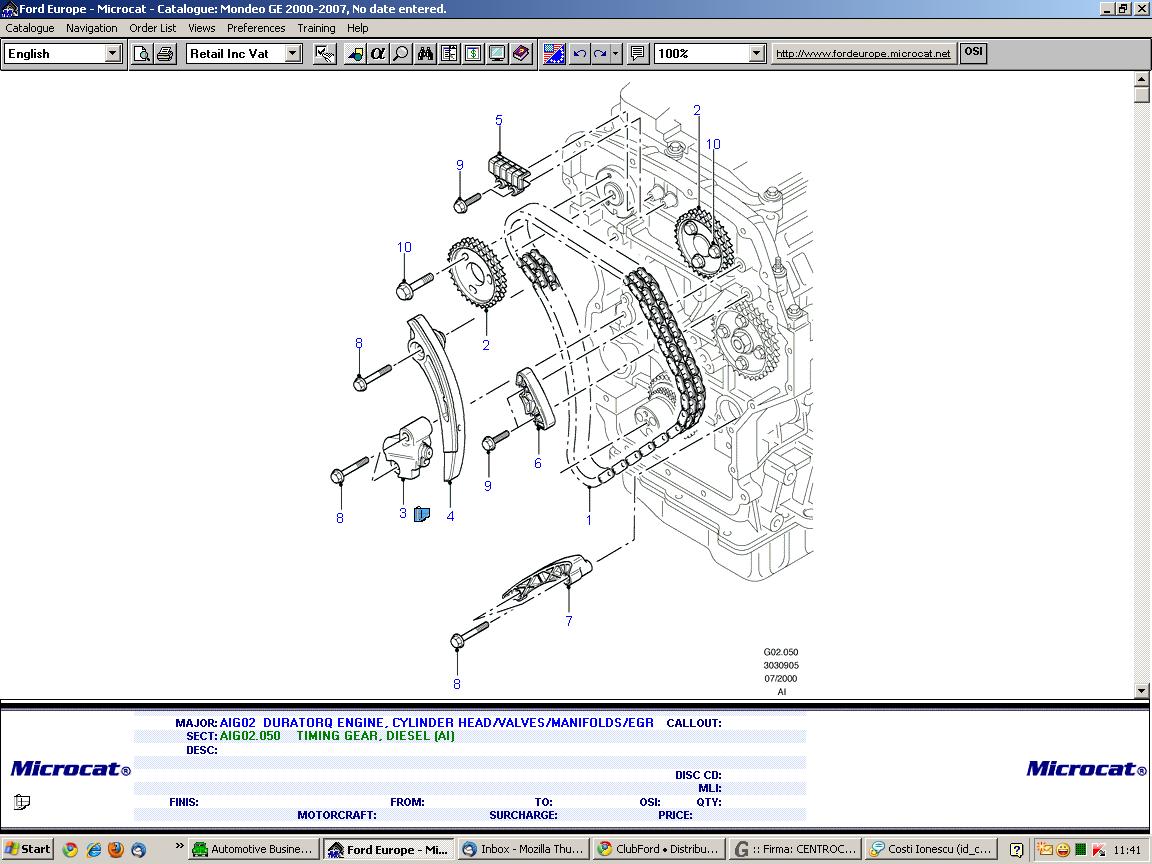
Task: Visit the fordeurope.microcat.net link
Action: [863, 54]
